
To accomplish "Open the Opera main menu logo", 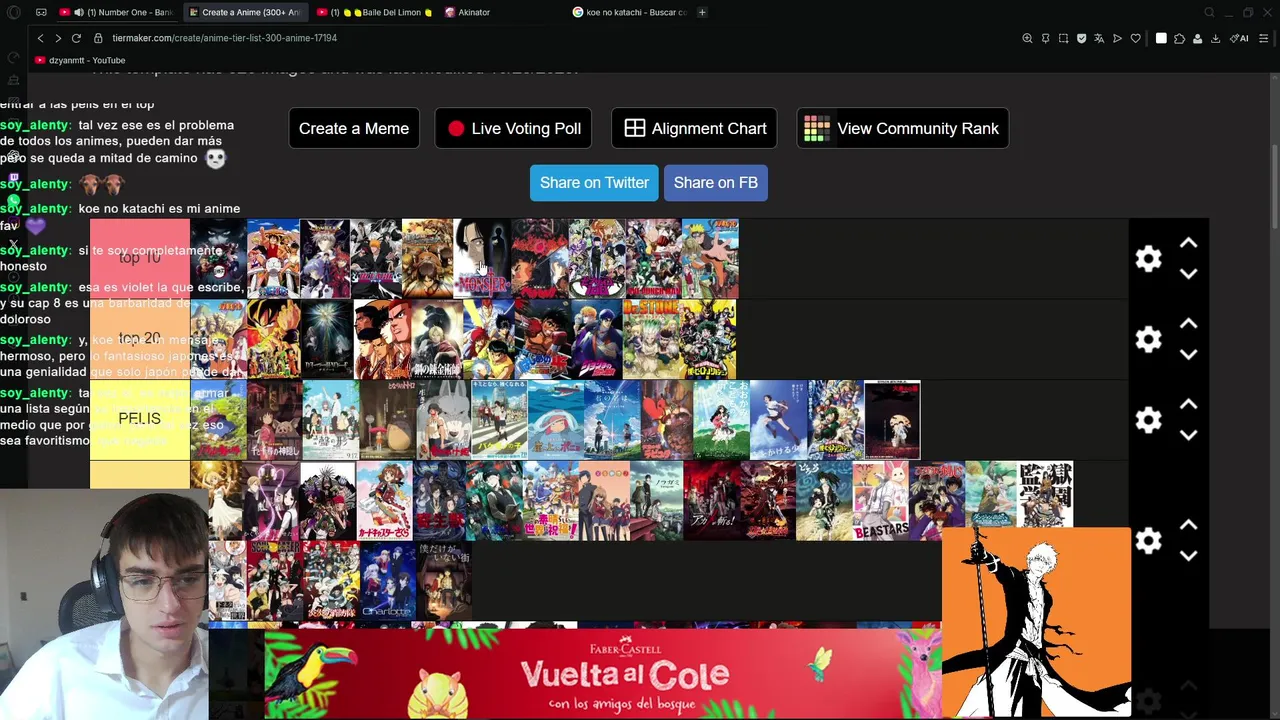I will click(x=13, y=12).
